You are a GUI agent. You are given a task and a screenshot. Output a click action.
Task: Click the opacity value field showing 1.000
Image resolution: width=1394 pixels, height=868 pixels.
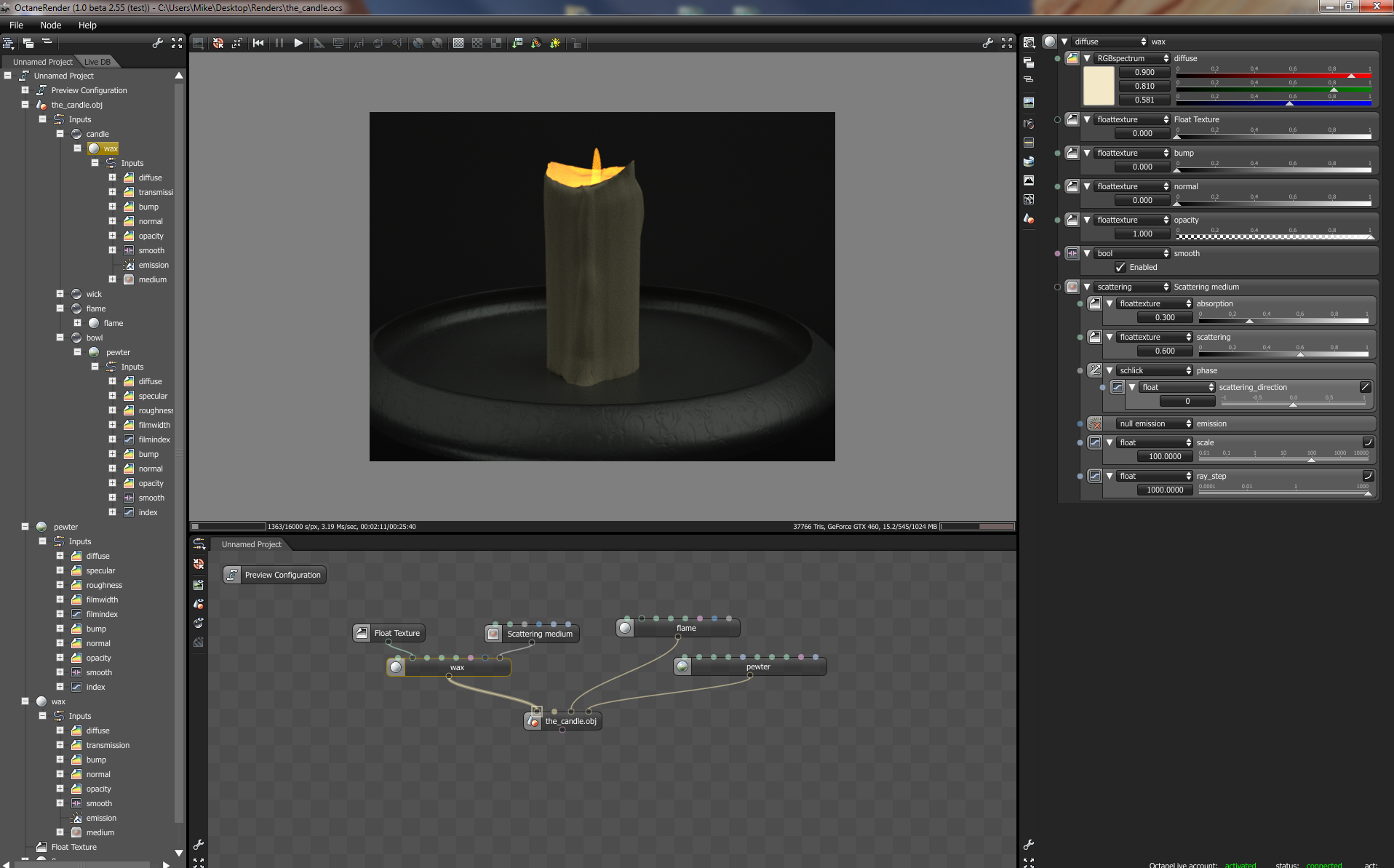pyautogui.click(x=1143, y=234)
